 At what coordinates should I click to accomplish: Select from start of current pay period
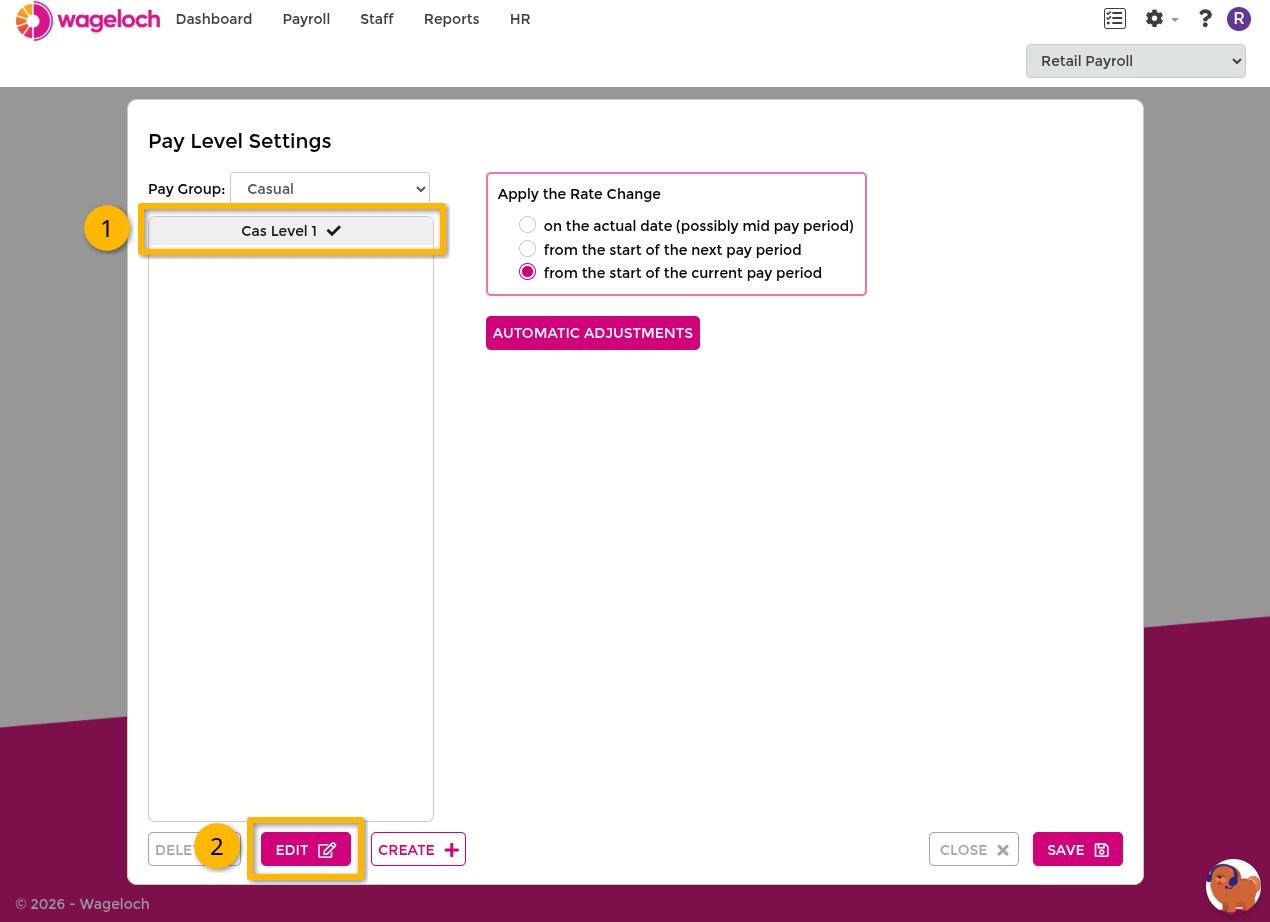coord(528,272)
